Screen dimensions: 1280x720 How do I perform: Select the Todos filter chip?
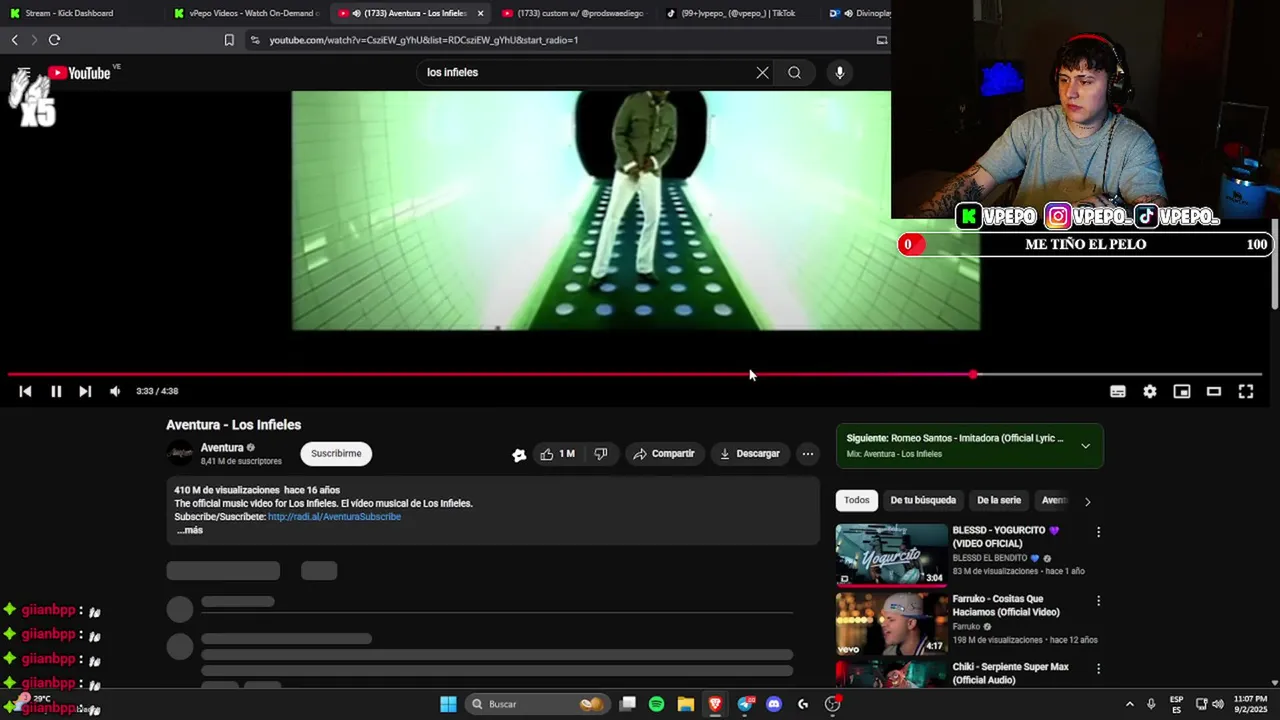point(857,500)
